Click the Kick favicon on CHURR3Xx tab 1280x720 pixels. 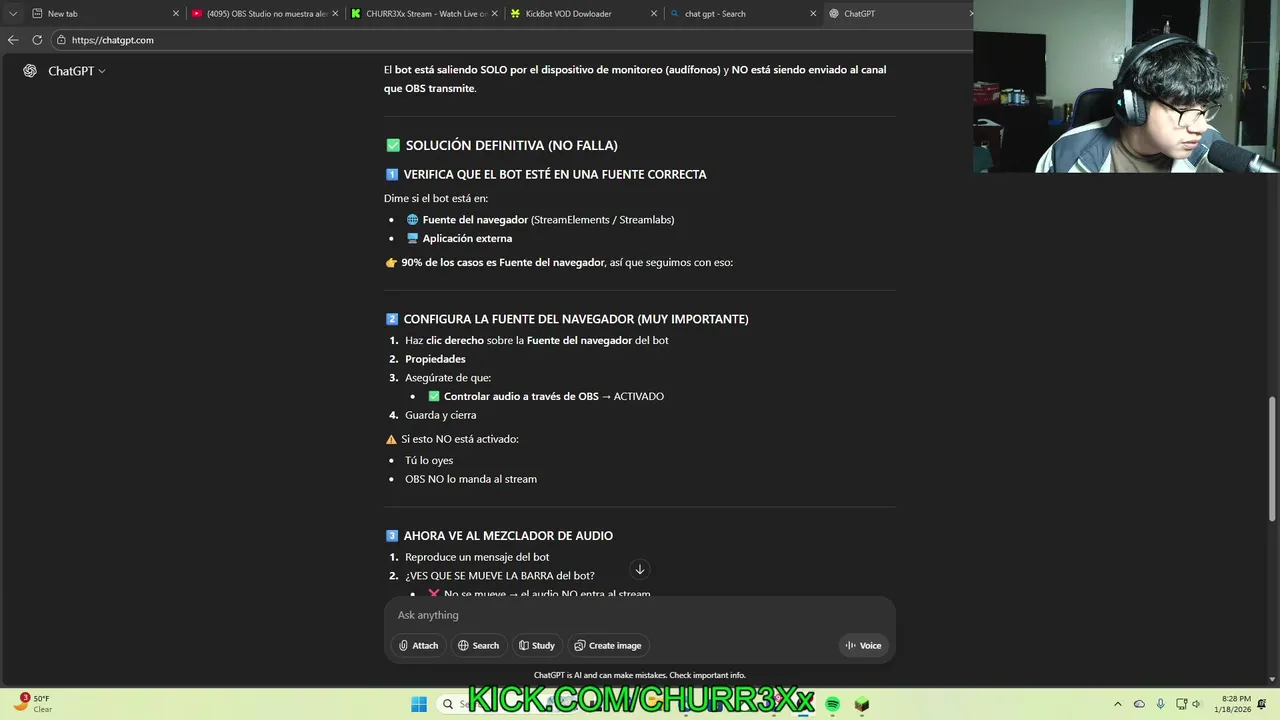[356, 14]
